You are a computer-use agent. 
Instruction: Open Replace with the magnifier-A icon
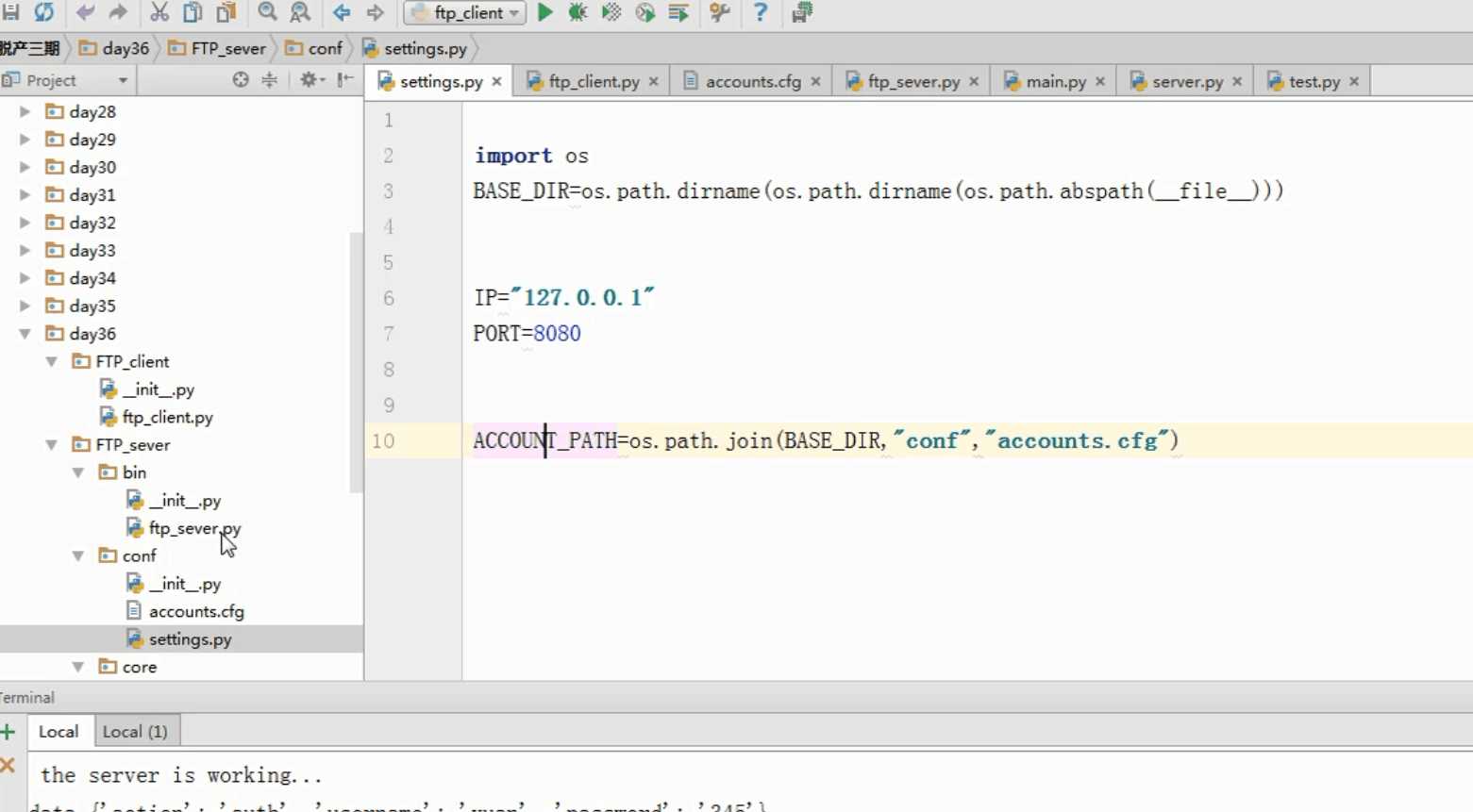click(300, 12)
